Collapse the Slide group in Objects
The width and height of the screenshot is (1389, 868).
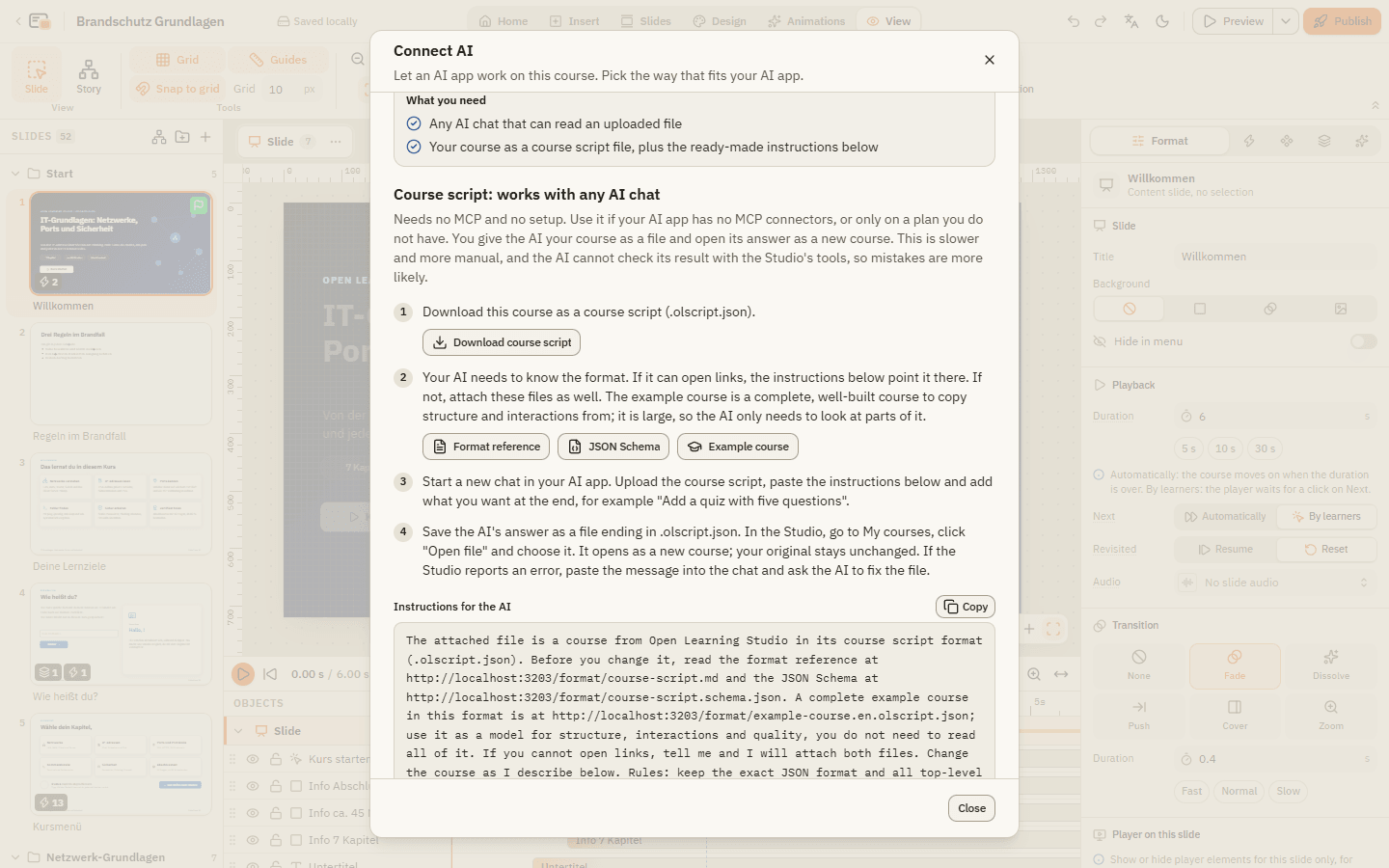coord(238,731)
